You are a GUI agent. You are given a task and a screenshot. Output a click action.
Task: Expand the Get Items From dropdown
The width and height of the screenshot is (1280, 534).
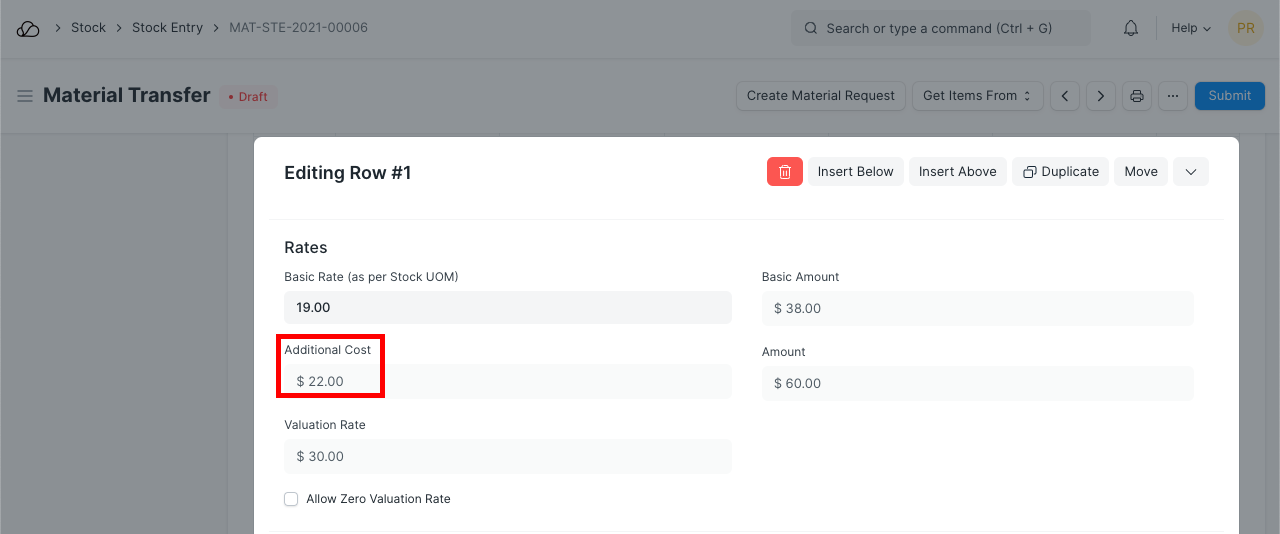tap(977, 96)
